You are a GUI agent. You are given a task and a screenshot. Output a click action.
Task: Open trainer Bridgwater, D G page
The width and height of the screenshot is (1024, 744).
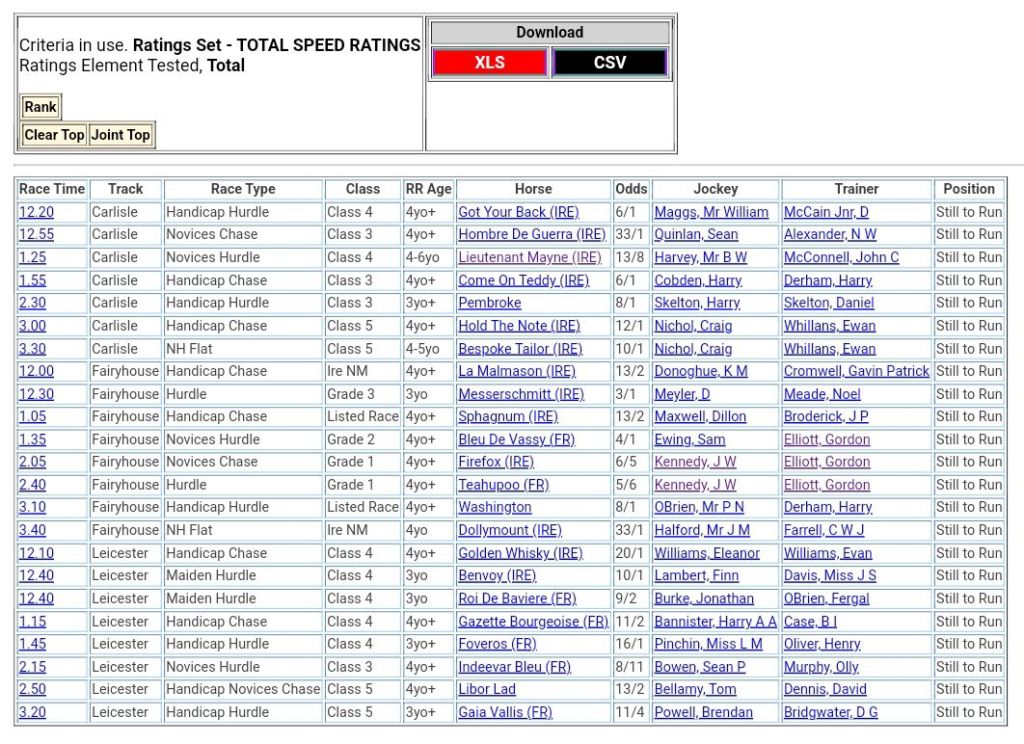[830, 713]
